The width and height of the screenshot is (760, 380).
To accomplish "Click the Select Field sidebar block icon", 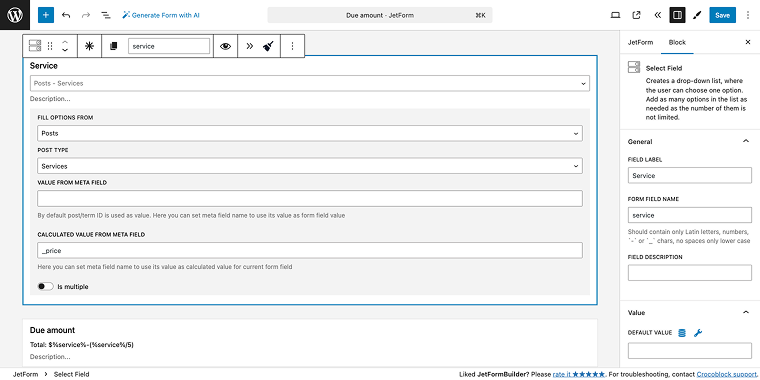I will click(x=634, y=67).
